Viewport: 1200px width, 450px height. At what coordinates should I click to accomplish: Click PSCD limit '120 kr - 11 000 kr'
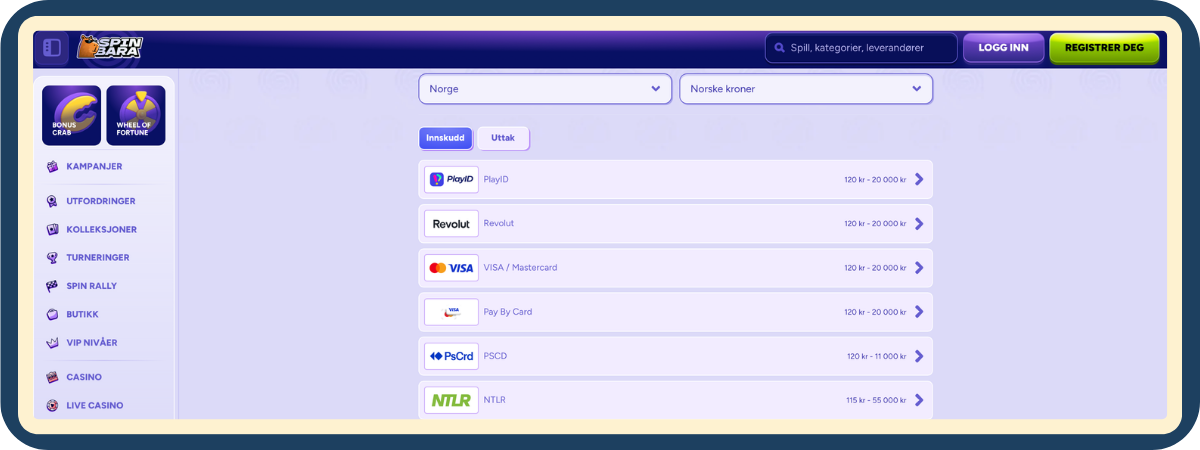point(877,356)
